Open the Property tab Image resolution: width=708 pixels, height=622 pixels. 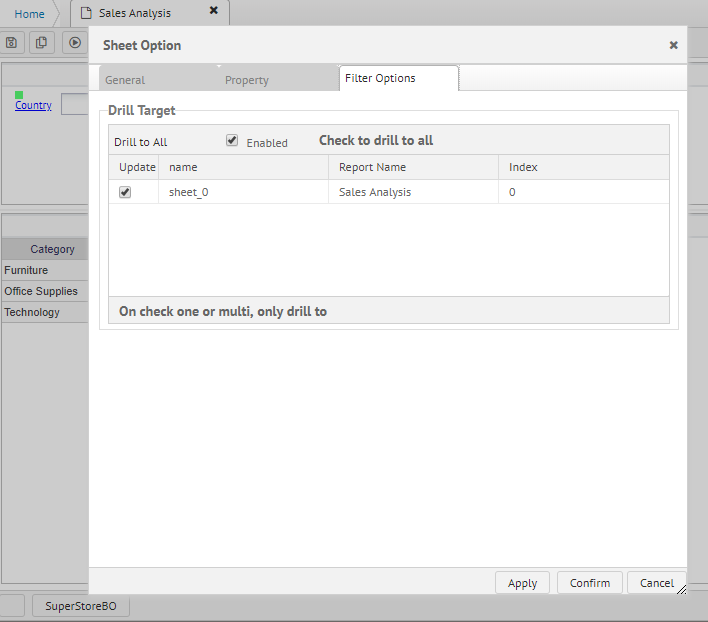click(246, 80)
